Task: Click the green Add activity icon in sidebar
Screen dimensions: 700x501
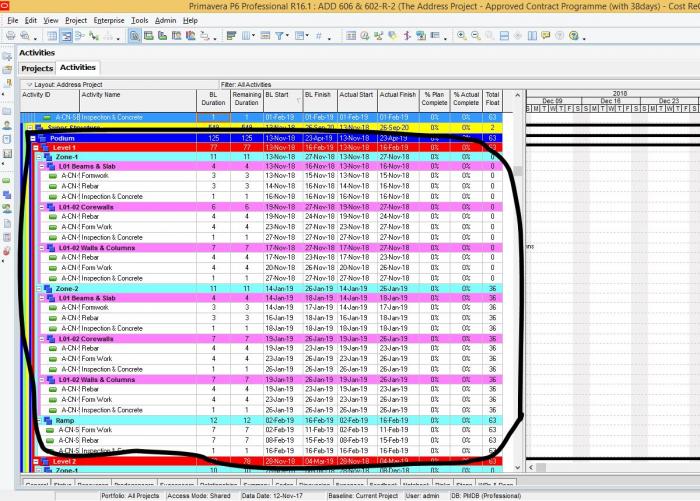Action: pos(7,181)
